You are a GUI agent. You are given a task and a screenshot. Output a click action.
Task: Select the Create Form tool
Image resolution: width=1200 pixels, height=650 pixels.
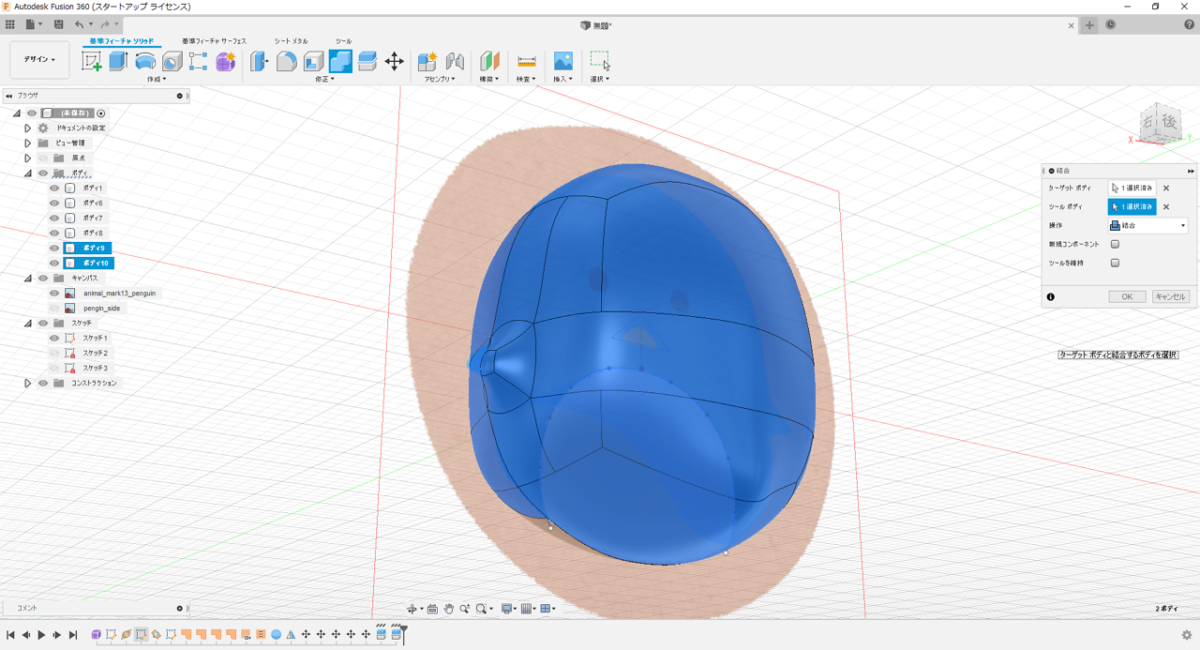coord(225,61)
